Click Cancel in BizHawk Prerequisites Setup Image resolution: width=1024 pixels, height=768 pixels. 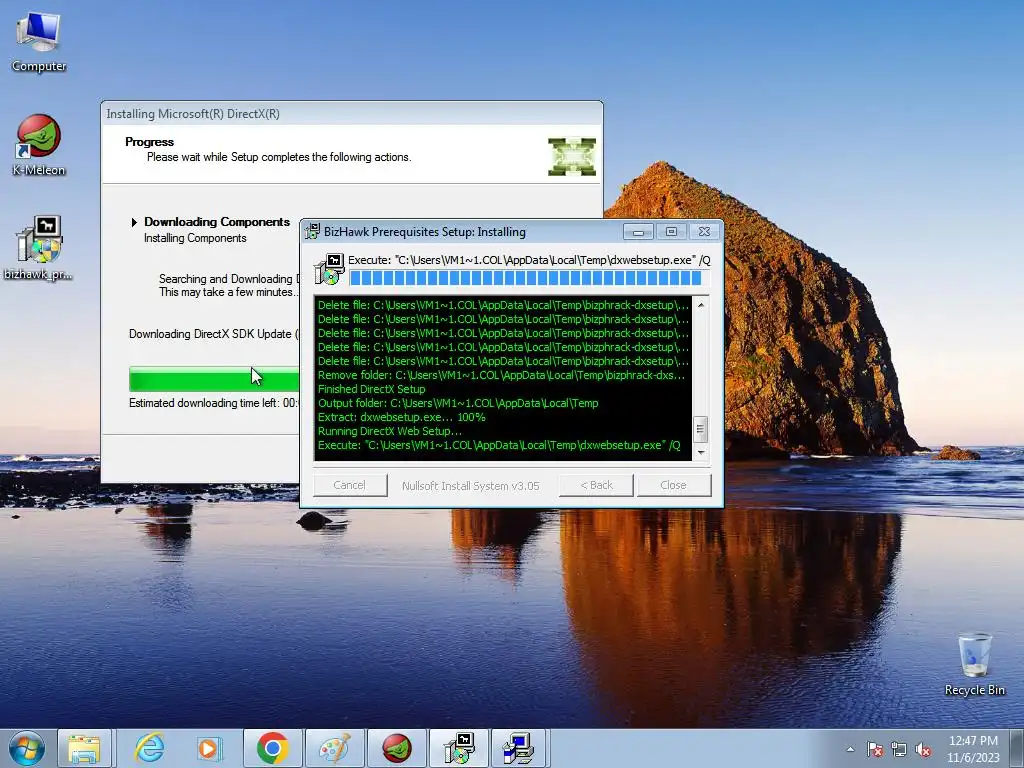click(x=350, y=485)
